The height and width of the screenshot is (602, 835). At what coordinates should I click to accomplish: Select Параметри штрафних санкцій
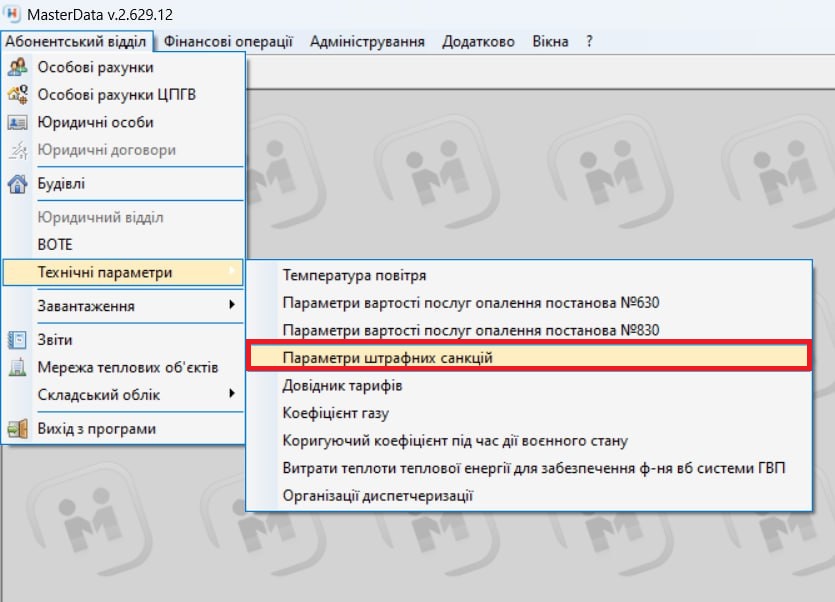(387, 357)
